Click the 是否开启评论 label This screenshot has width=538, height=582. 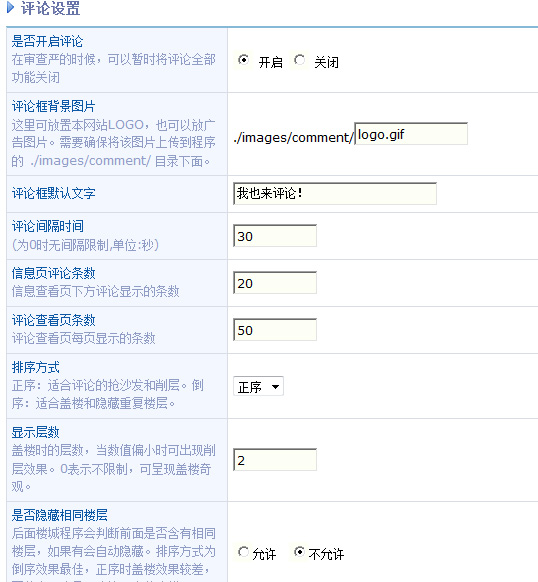[x=47, y=41]
